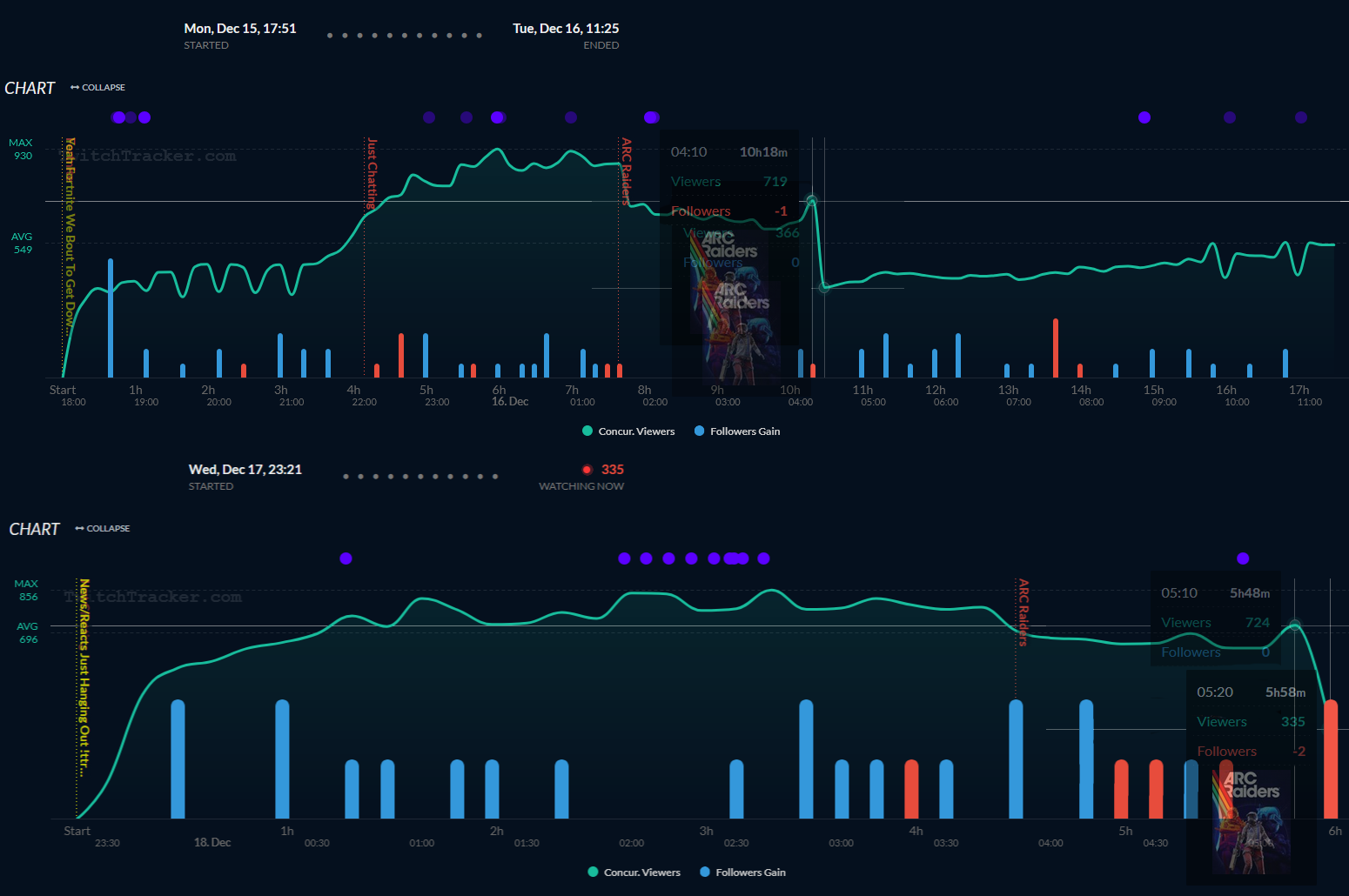The height and width of the screenshot is (896, 1349).
Task: Click the 'AVG 549' axis label
Action: (22, 244)
